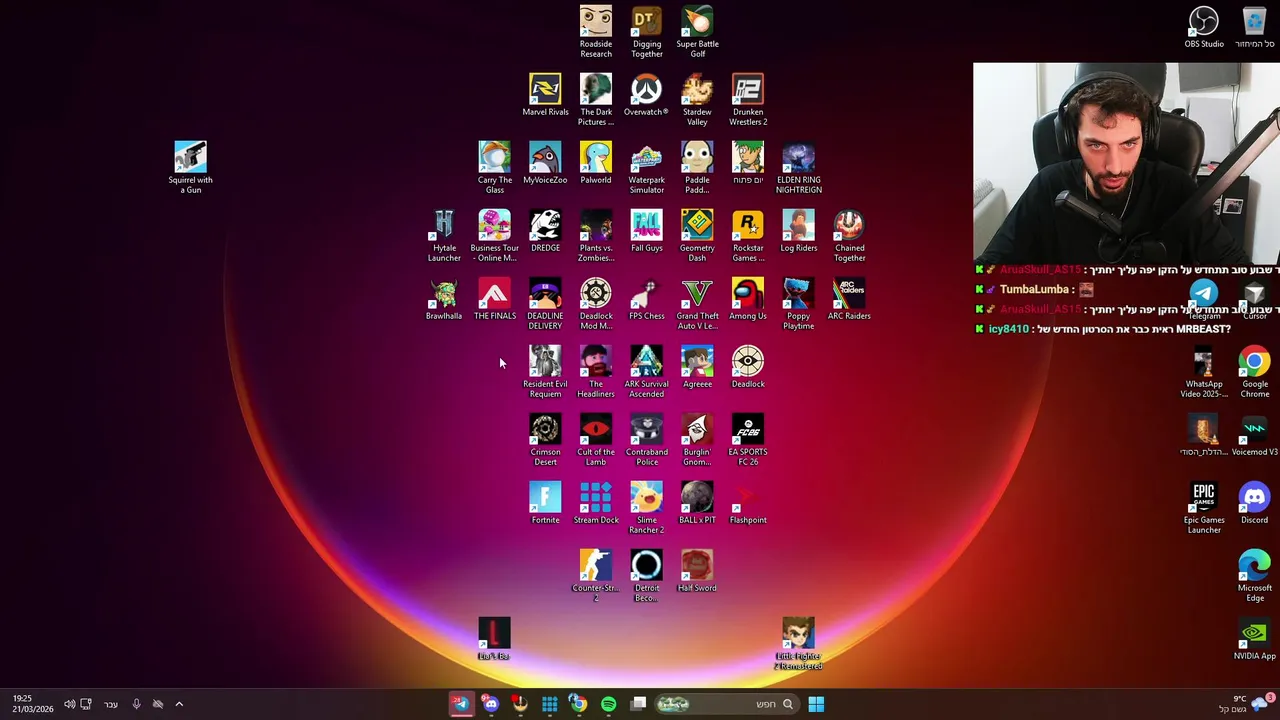
Task: Open Stardew Valley icon
Action: pos(697,100)
